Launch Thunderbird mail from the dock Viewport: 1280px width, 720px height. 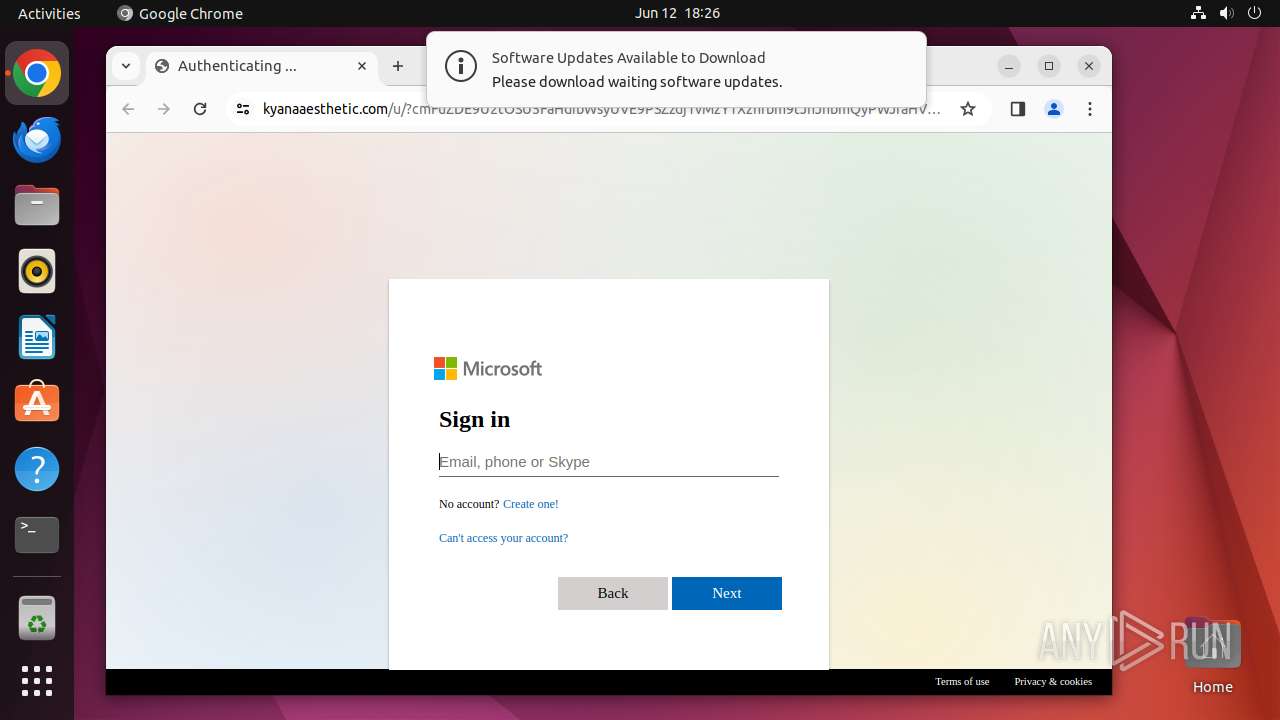[37, 139]
